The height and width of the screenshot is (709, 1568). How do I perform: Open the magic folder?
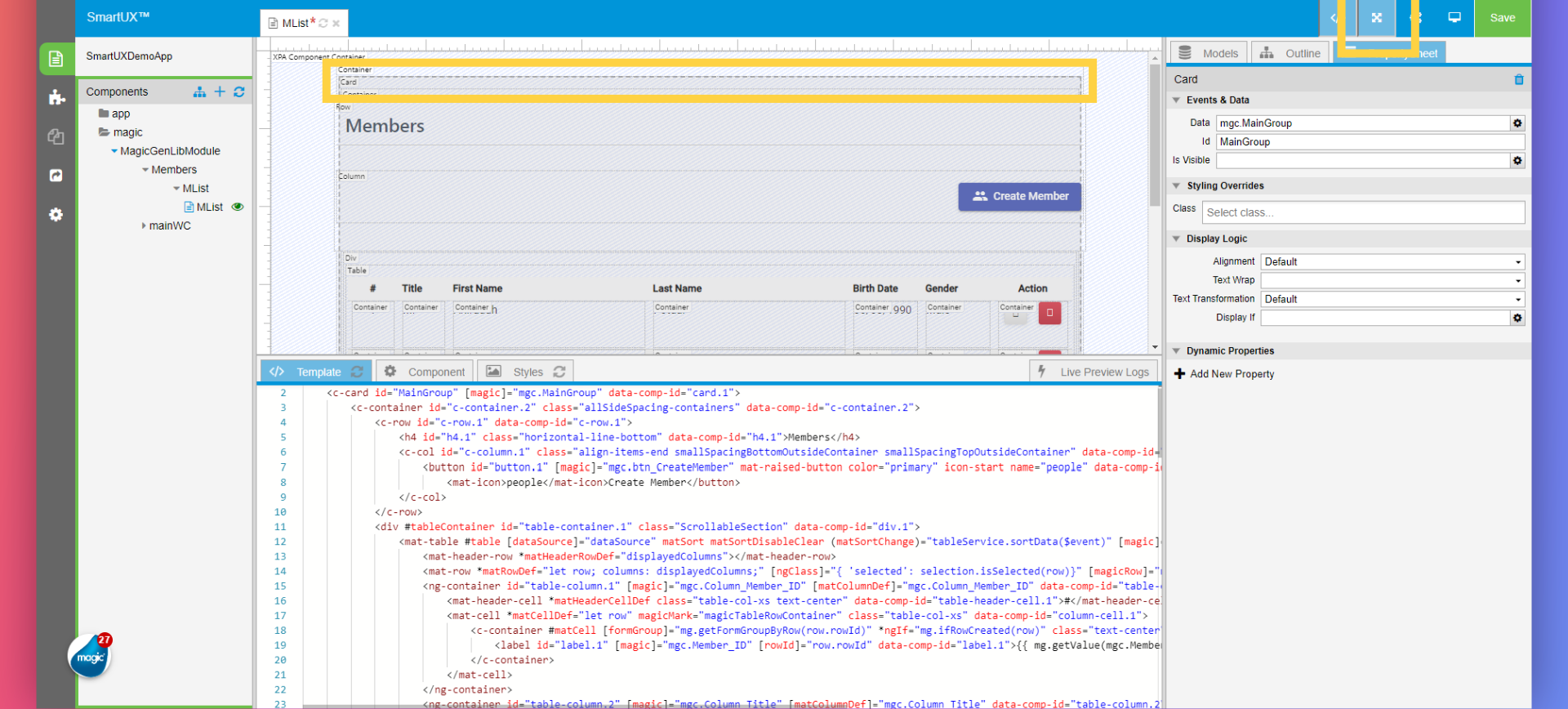coord(121,132)
